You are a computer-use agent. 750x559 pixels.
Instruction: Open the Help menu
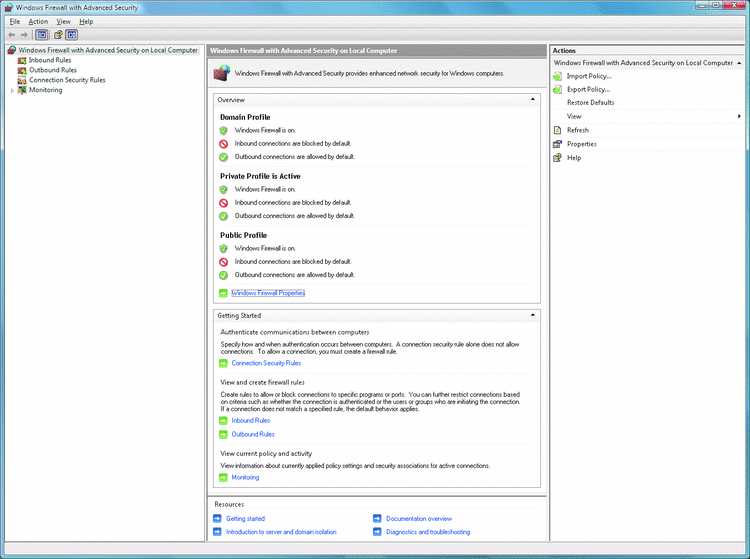click(x=86, y=22)
